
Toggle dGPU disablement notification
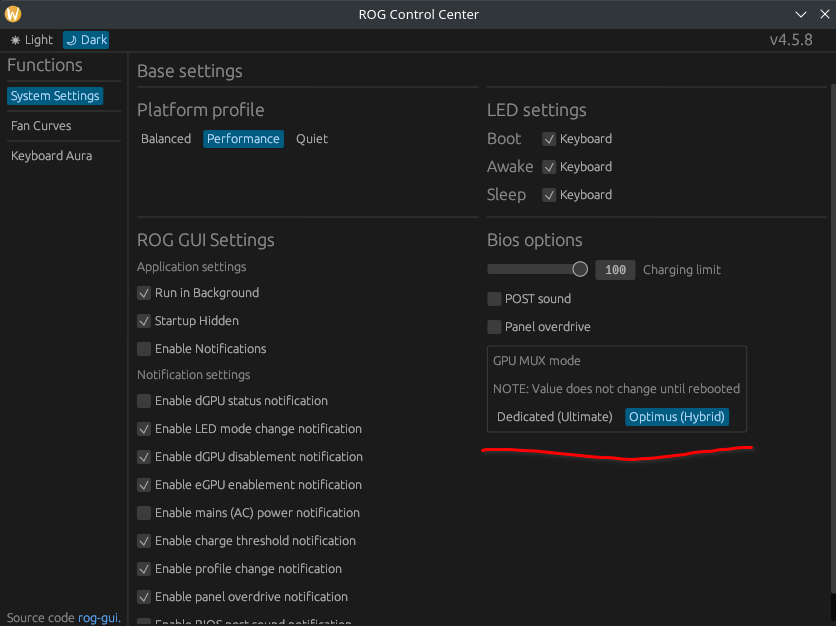click(144, 457)
